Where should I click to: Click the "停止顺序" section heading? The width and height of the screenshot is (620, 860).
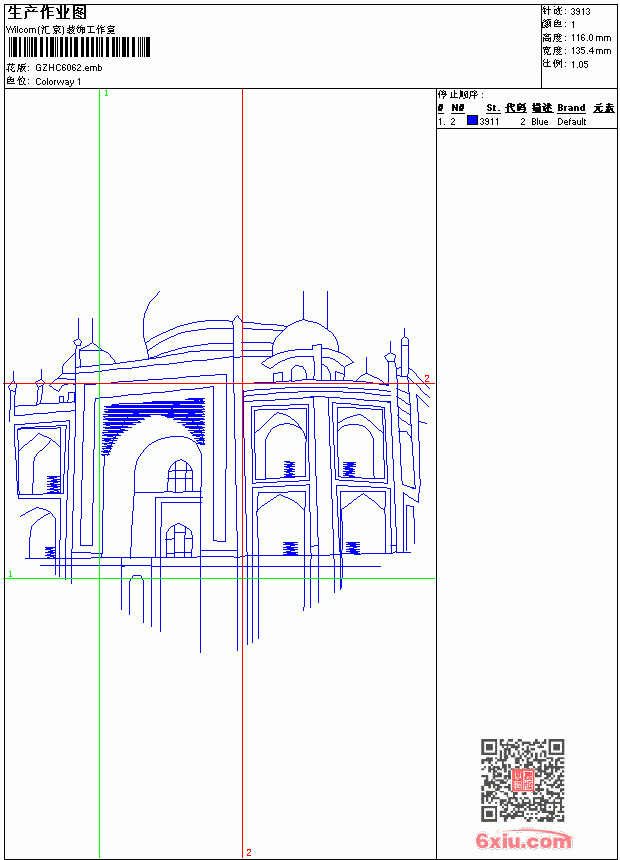point(460,95)
